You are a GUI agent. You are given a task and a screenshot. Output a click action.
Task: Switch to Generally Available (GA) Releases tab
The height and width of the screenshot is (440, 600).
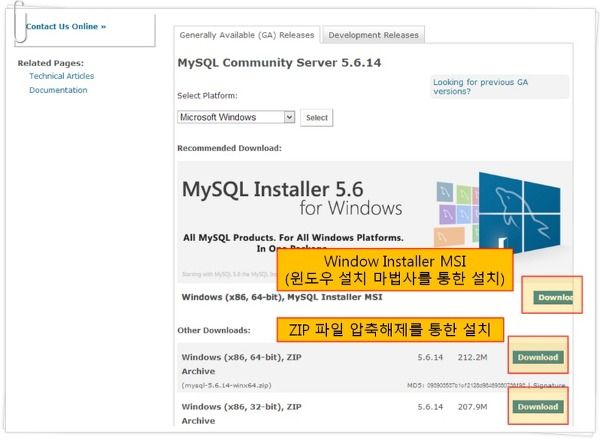click(247, 35)
